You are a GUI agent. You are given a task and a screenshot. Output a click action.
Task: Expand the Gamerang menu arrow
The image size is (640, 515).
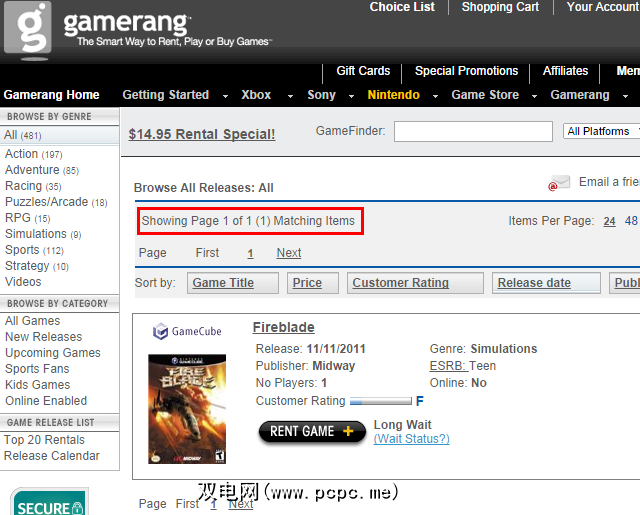625,96
